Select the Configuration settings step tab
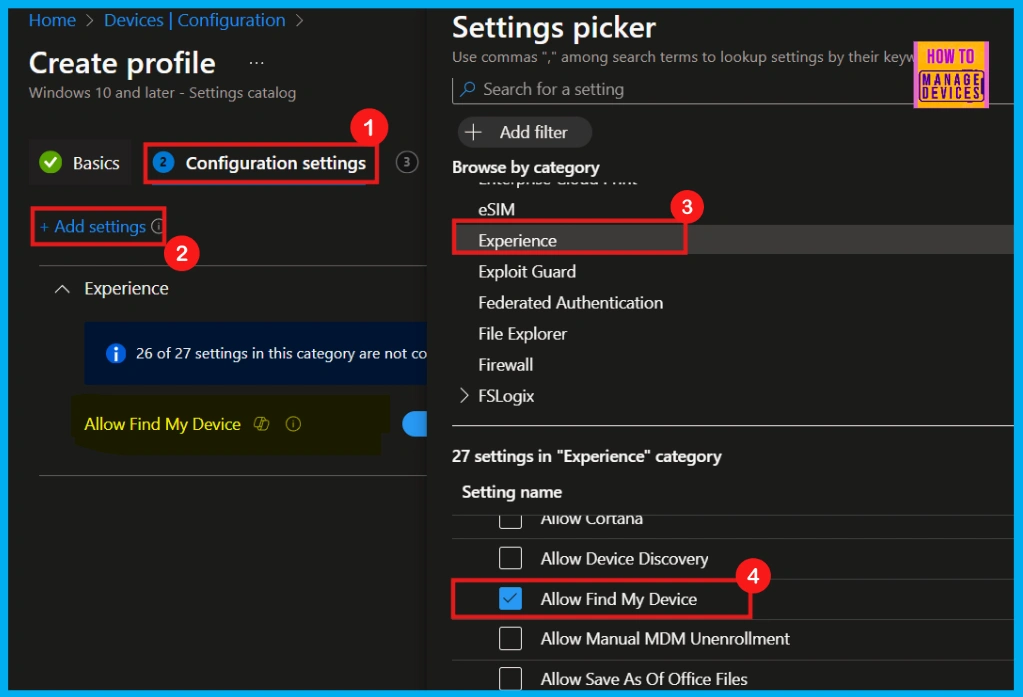 tap(260, 163)
